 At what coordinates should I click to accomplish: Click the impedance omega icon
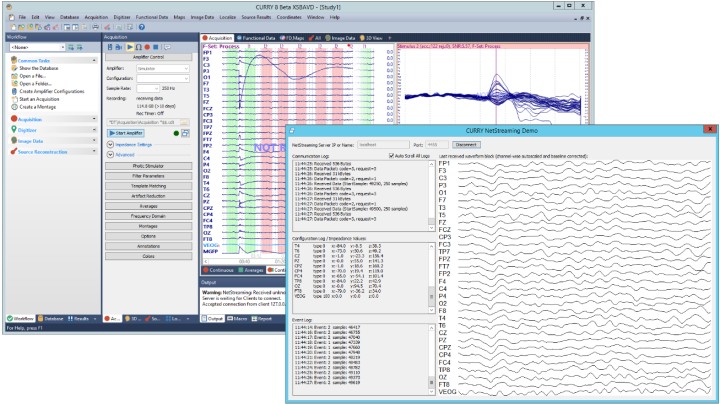pos(138,47)
